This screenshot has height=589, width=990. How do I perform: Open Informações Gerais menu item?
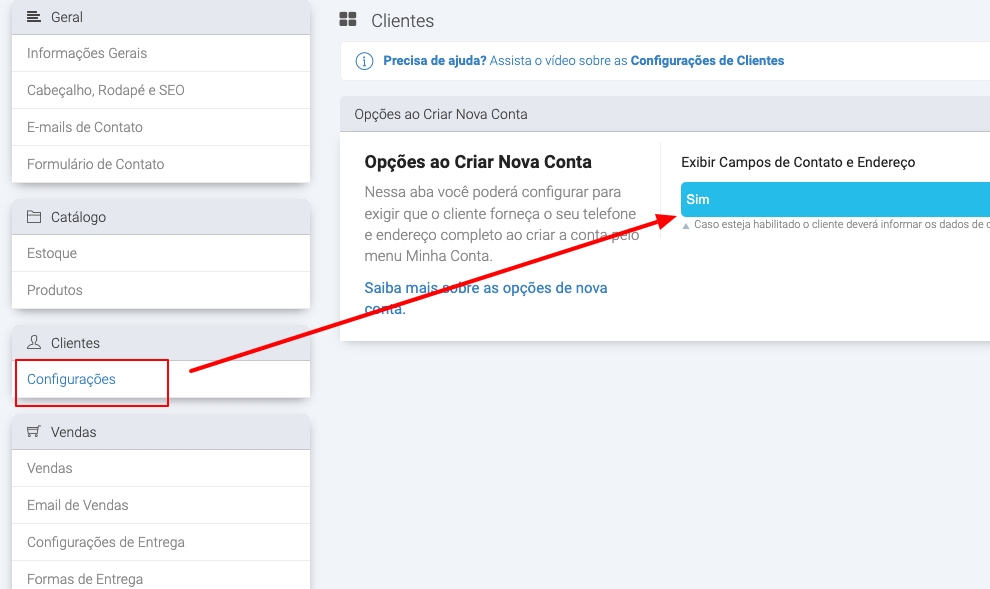(x=87, y=53)
